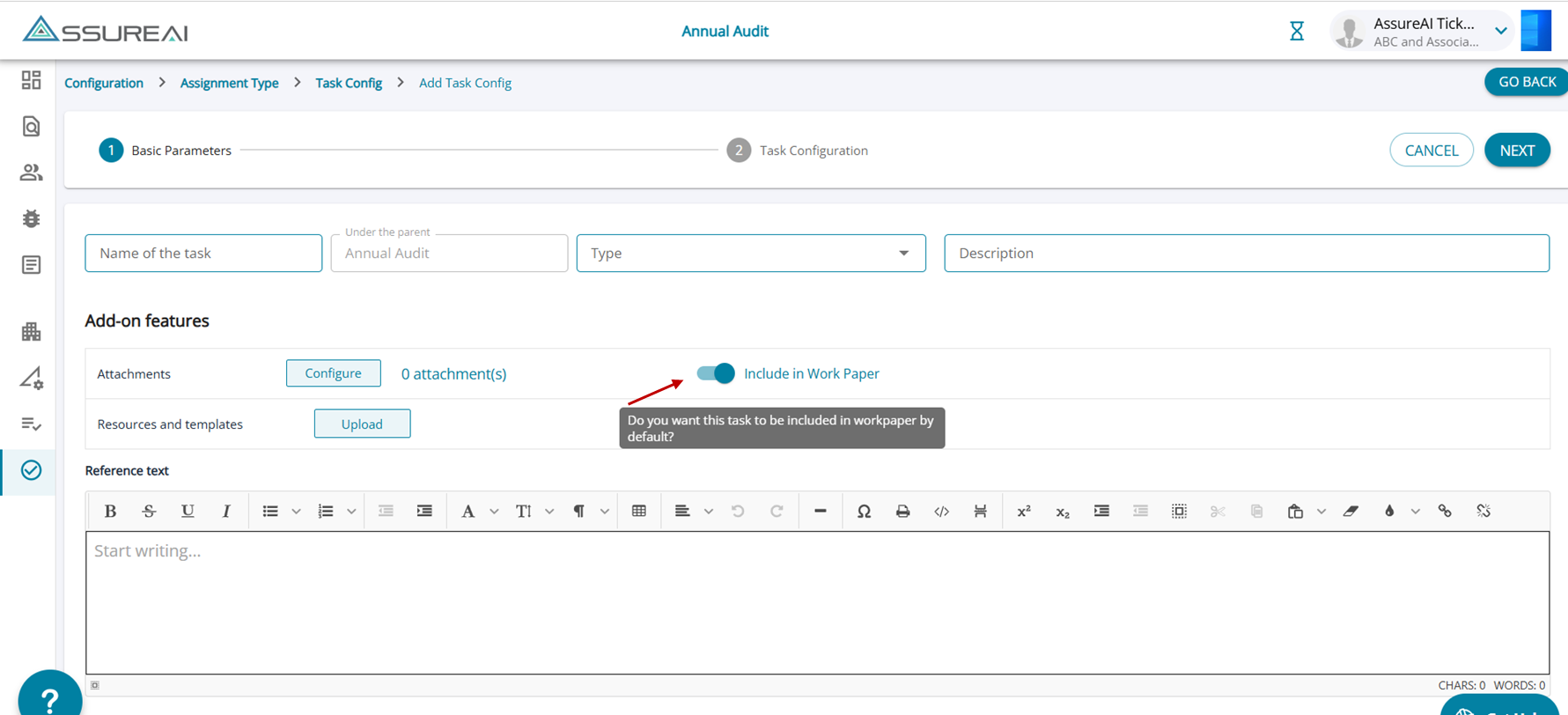Click into the Reference text editor area
This screenshot has width=1568, height=715.
[x=817, y=603]
